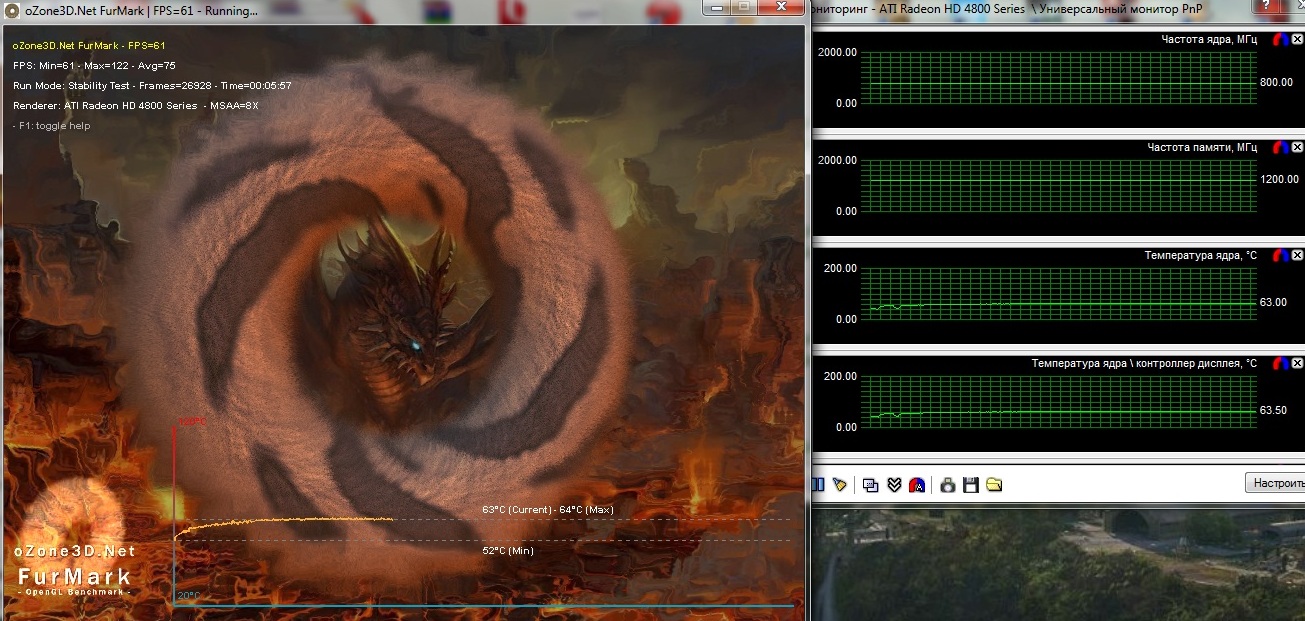Click the memory clock graph plot area

tap(1058, 185)
